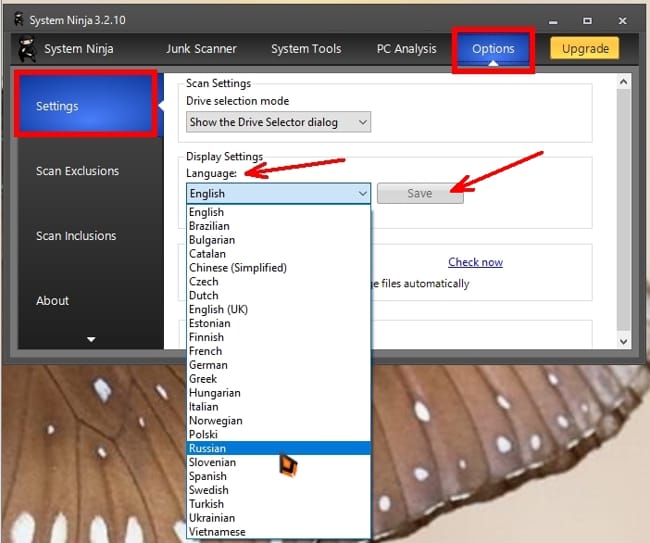
Task: Select the Options tab
Action: 493,49
